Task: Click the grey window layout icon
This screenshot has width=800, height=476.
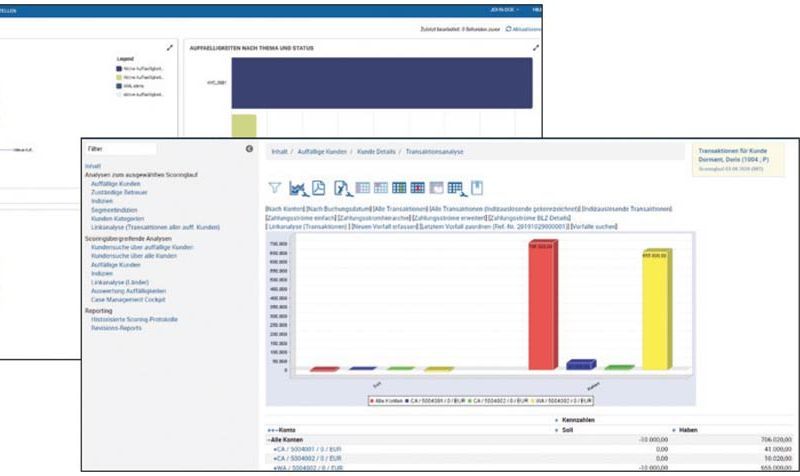Action: click(x=436, y=188)
